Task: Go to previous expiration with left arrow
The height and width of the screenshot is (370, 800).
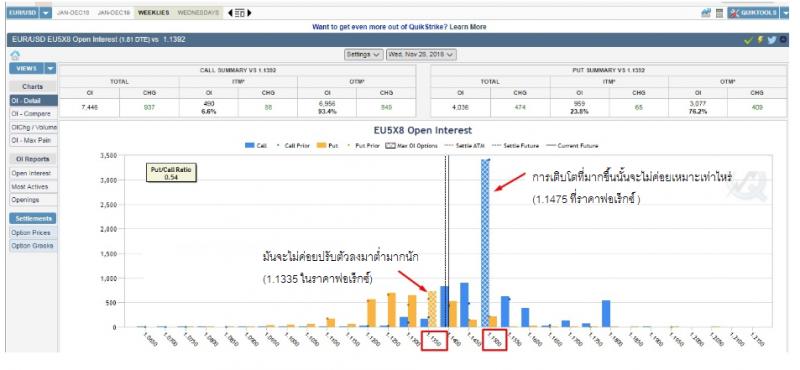Action: click(x=230, y=13)
